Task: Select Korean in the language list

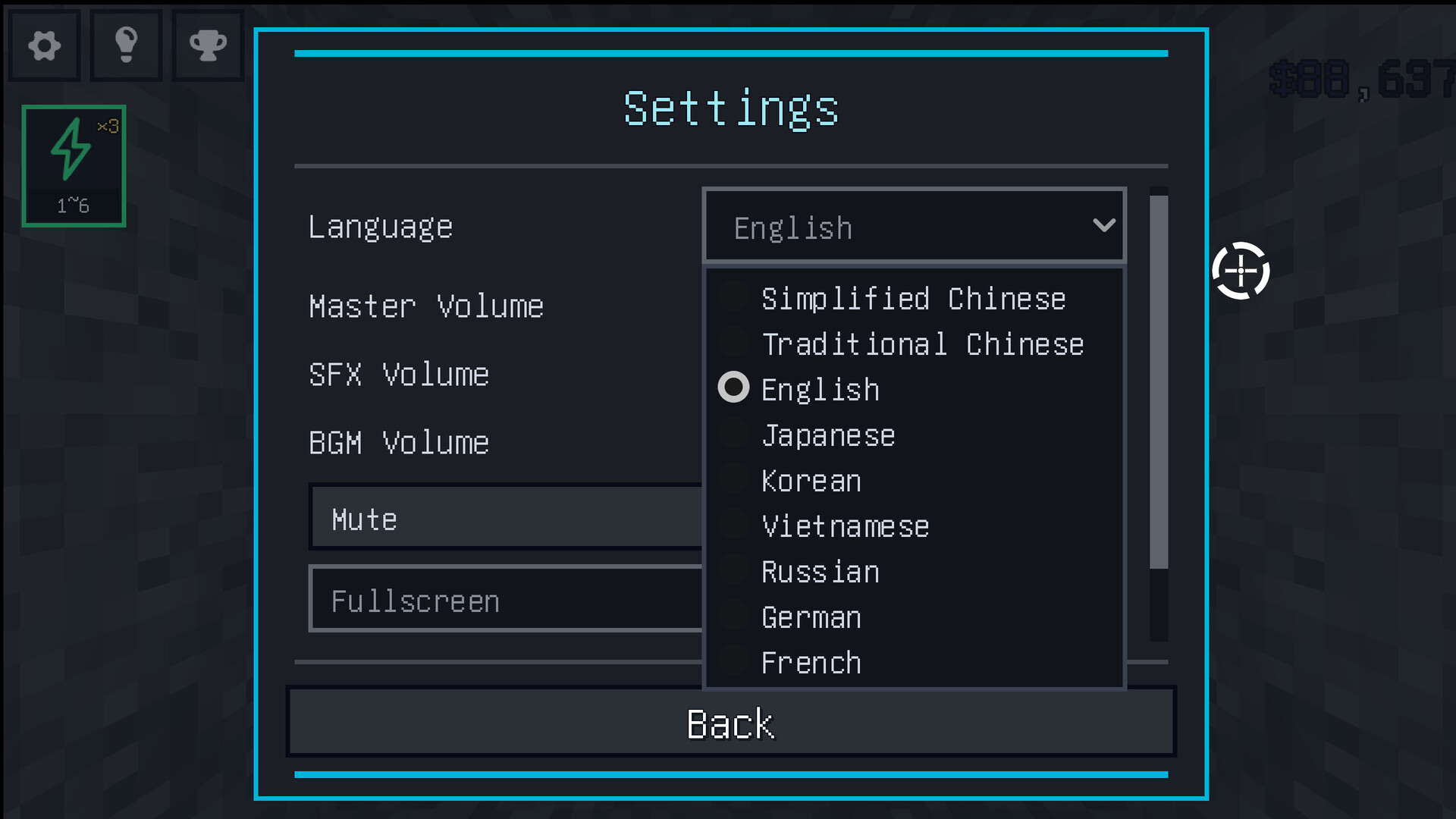Action: click(x=914, y=480)
